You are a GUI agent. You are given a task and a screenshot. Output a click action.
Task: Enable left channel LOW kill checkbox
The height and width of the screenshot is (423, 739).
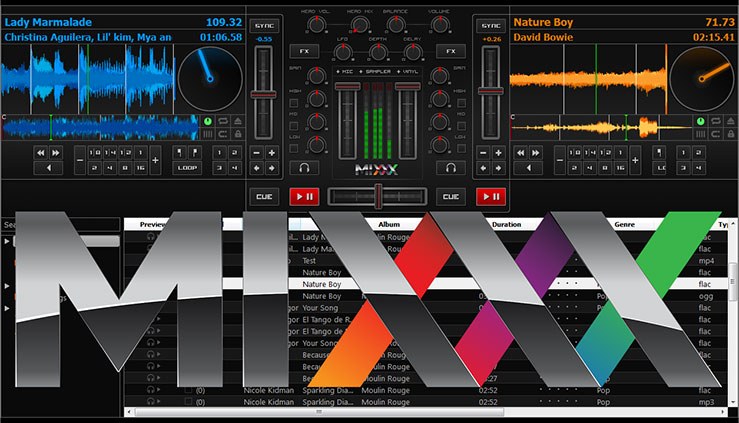(x=294, y=148)
